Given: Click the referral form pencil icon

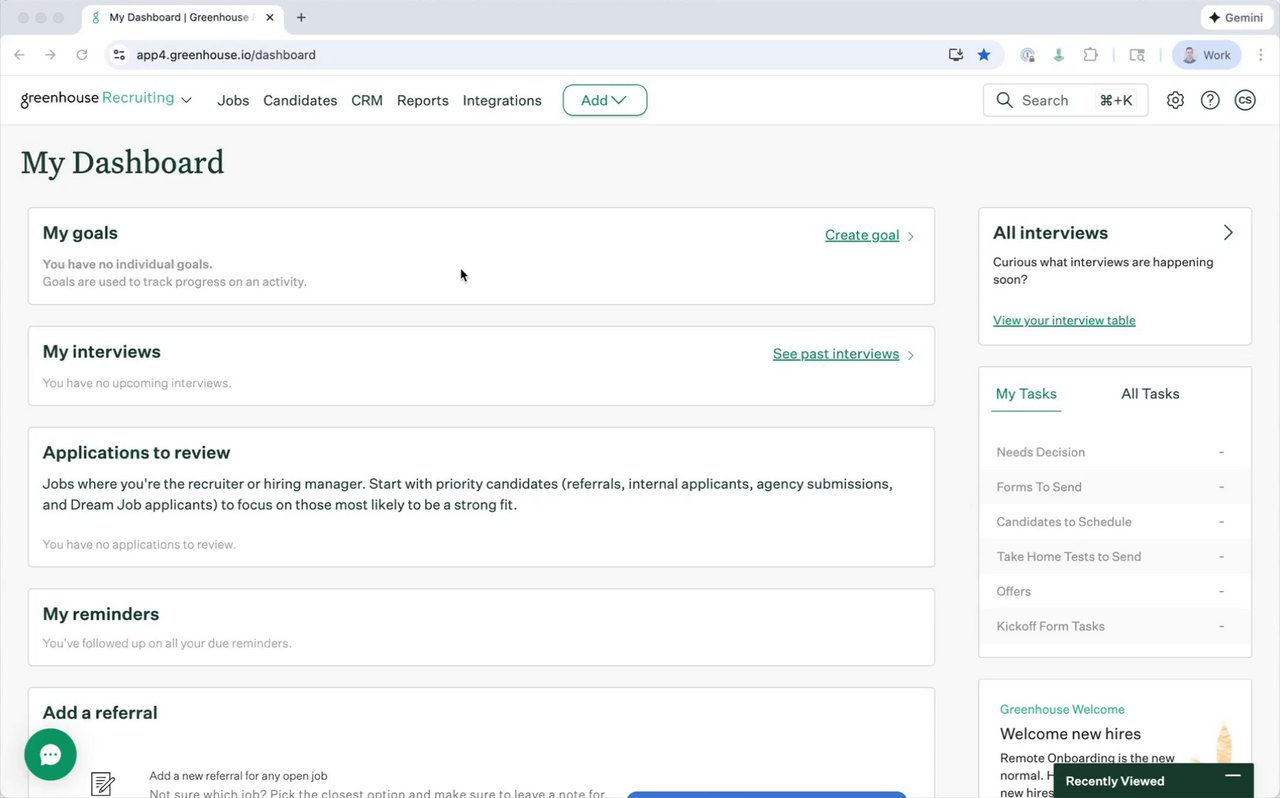Looking at the screenshot, I should click(103, 784).
